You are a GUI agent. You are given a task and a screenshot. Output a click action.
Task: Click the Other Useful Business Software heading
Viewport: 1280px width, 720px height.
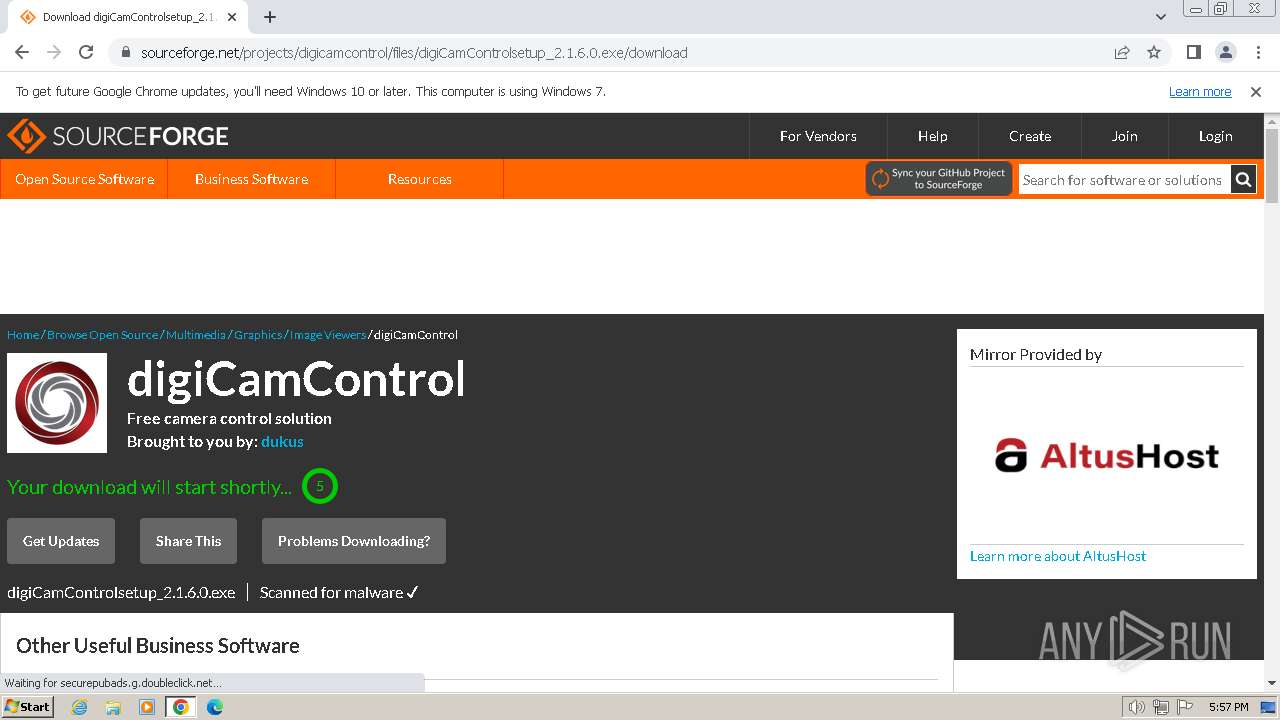pyautogui.click(x=158, y=645)
